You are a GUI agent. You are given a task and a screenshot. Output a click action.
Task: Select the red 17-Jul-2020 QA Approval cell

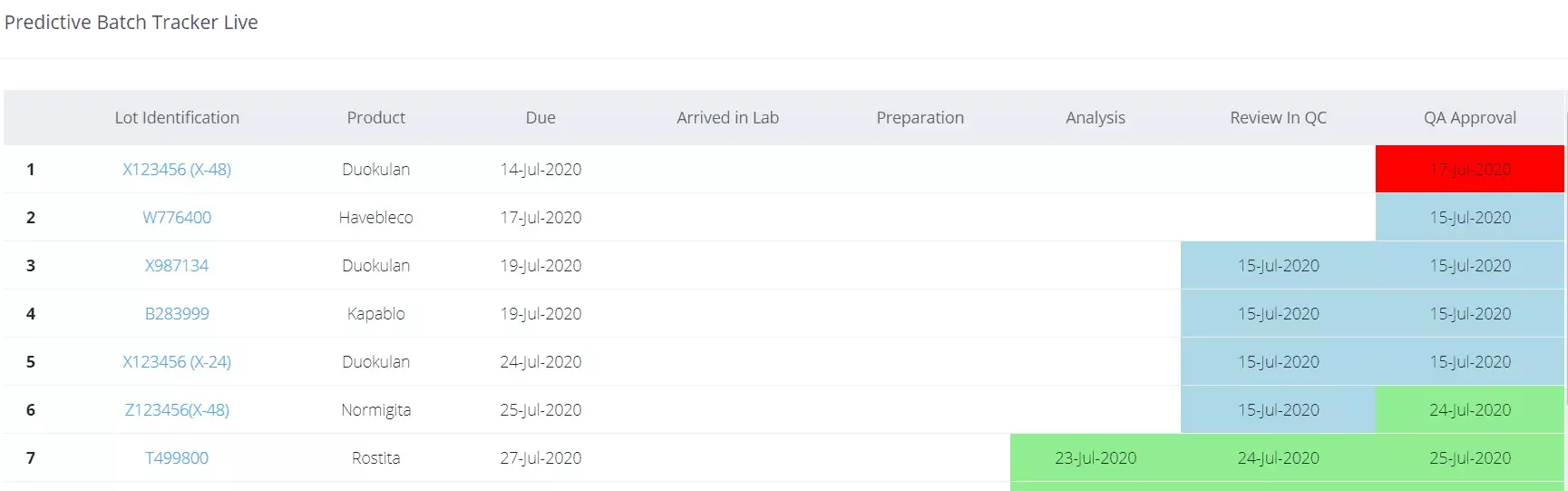click(1470, 169)
